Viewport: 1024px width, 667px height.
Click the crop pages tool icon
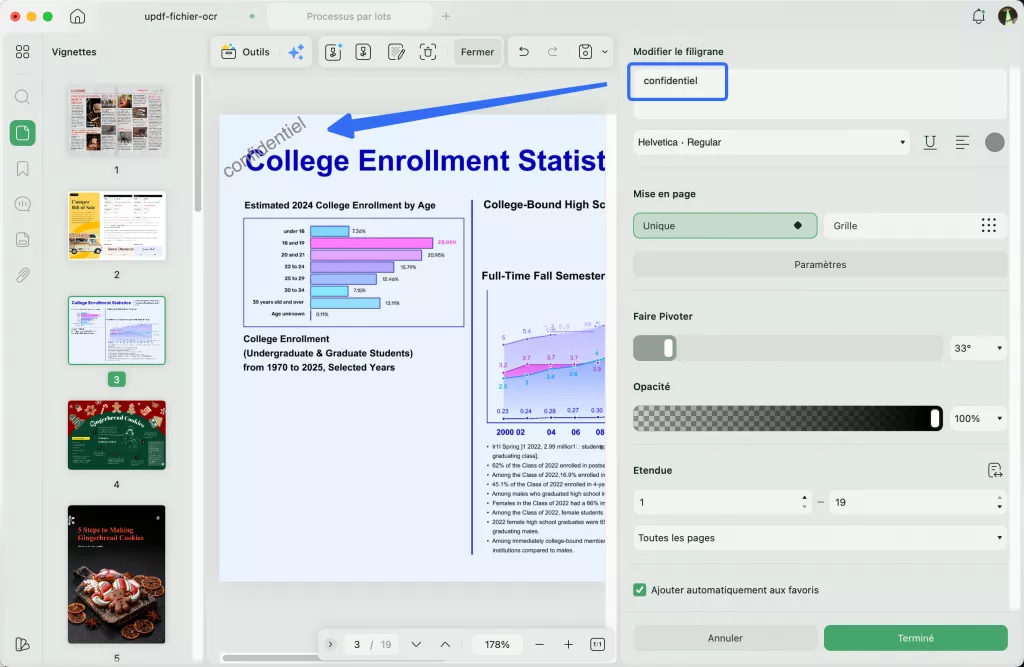[x=428, y=52]
